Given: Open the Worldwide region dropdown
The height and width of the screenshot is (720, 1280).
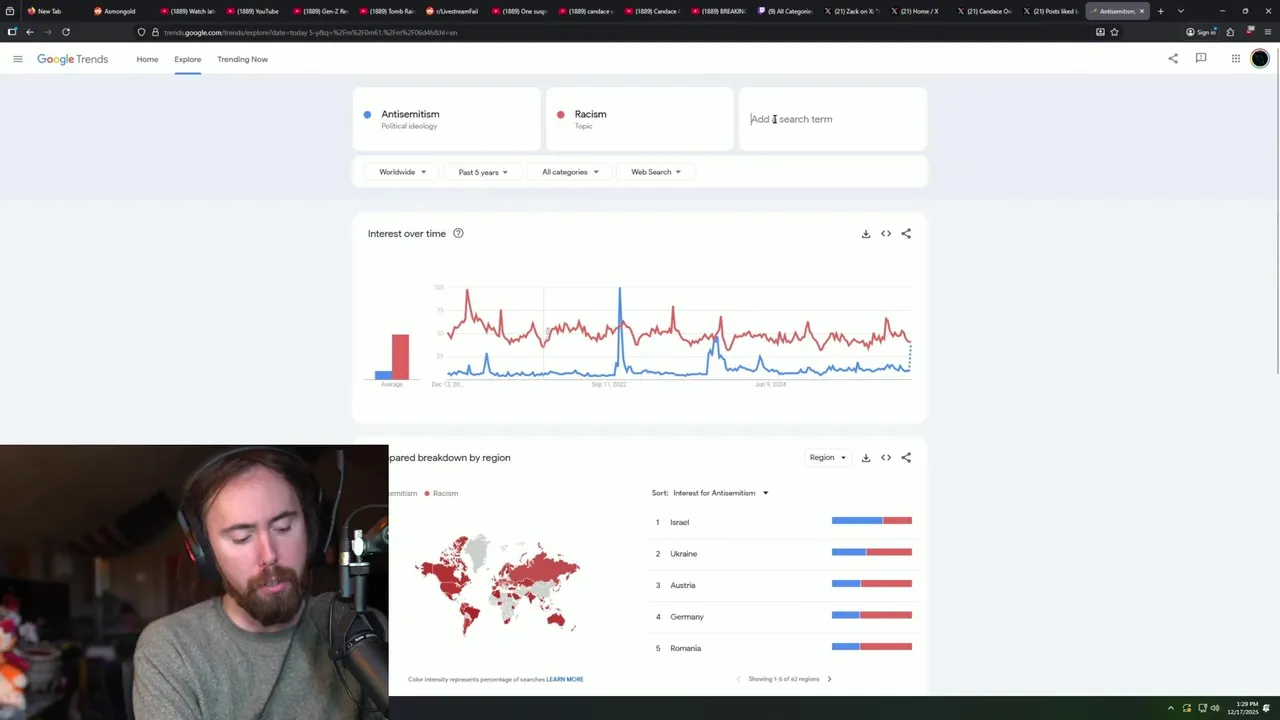Looking at the screenshot, I should click(x=402, y=172).
